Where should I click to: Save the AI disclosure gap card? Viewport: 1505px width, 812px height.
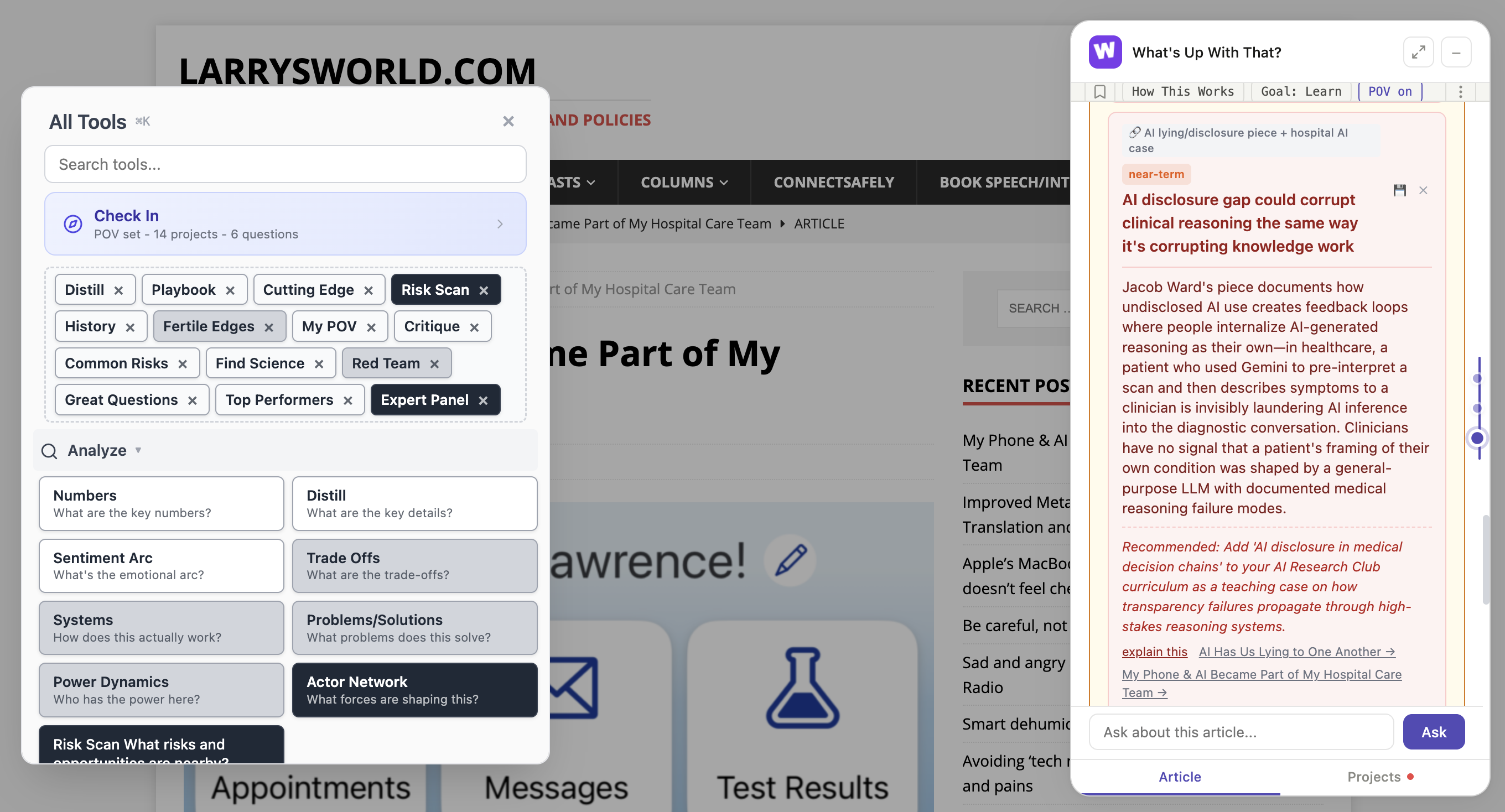[x=1399, y=190]
